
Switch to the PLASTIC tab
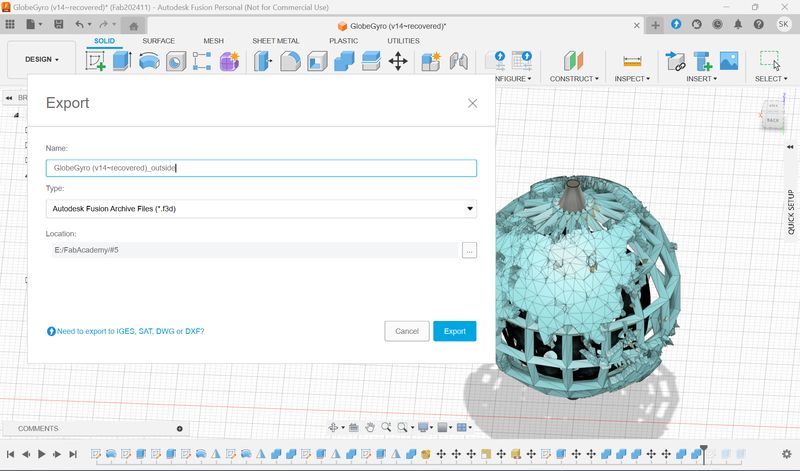(343, 41)
